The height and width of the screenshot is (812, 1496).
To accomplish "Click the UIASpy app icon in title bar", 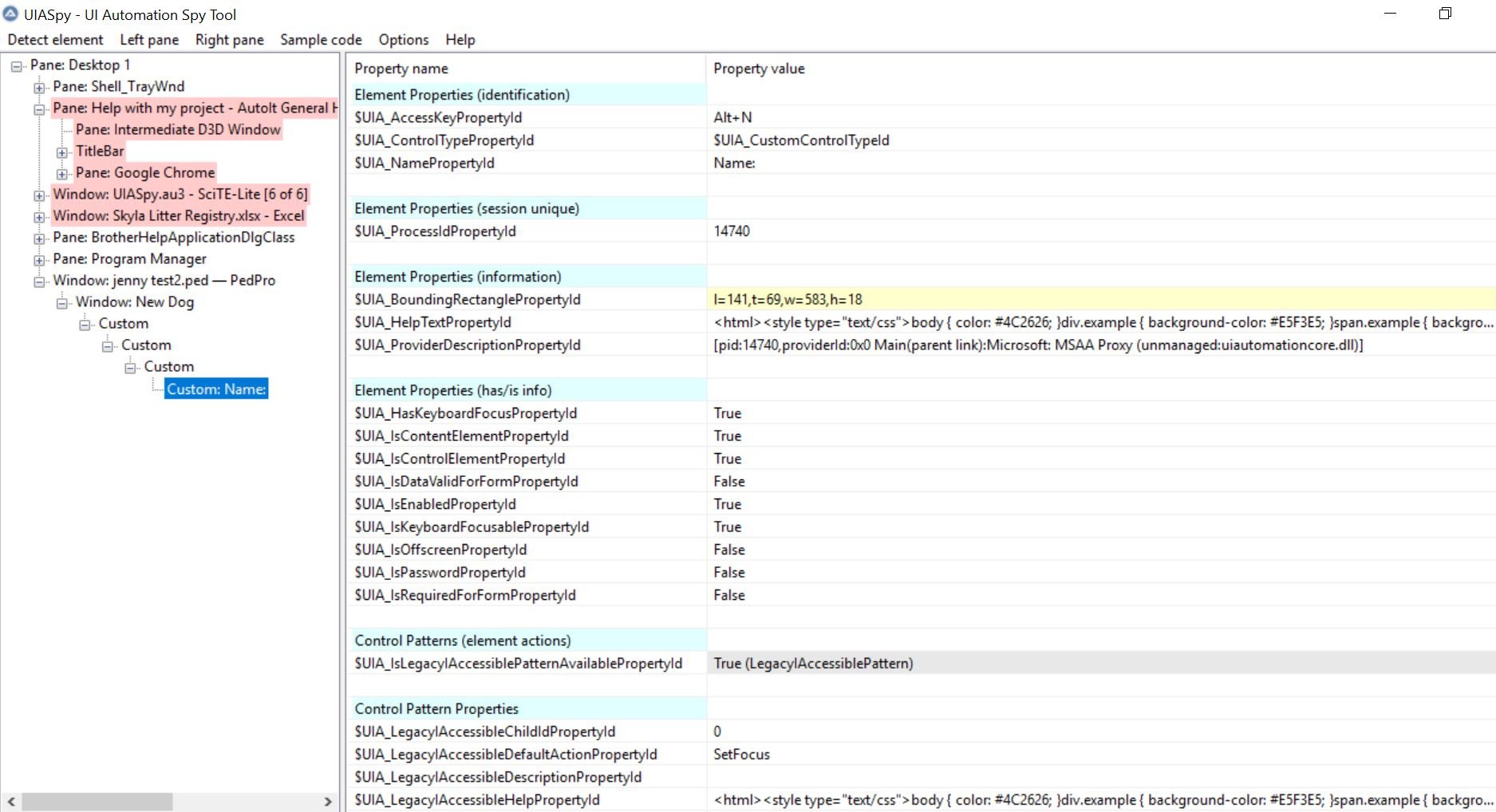I will (x=10, y=14).
